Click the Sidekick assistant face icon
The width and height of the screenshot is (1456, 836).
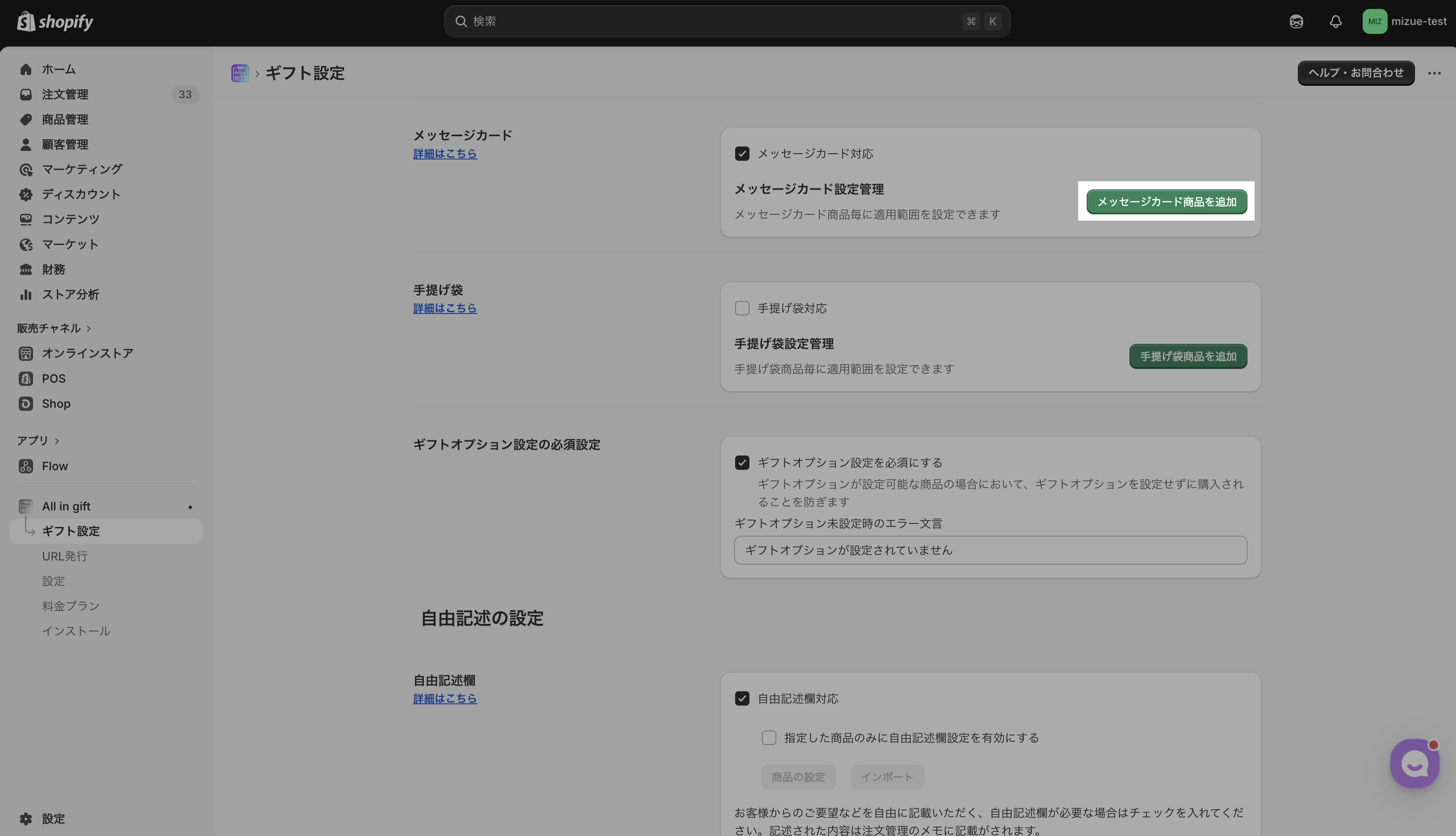click(1296, 21)
